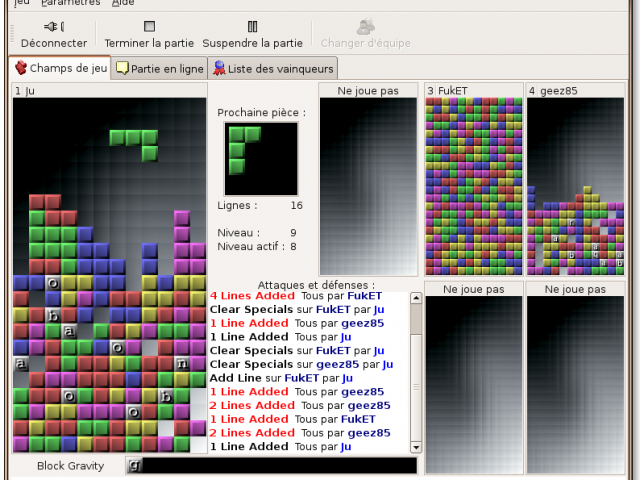Click scroll-up arrow of attacks log
The image size is (640, 480).
[416, 298]
